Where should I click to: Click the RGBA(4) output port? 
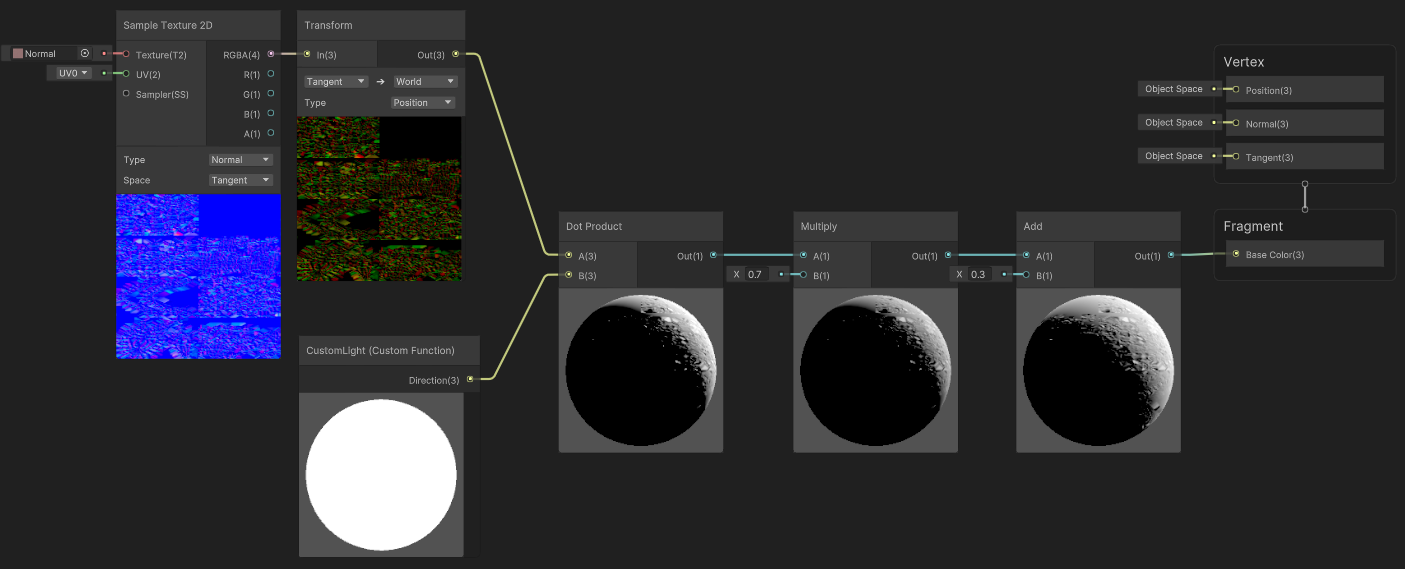click(271, 54)
